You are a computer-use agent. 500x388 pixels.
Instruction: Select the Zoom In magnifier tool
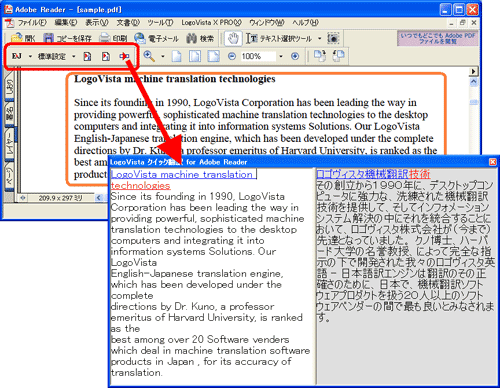149,56
